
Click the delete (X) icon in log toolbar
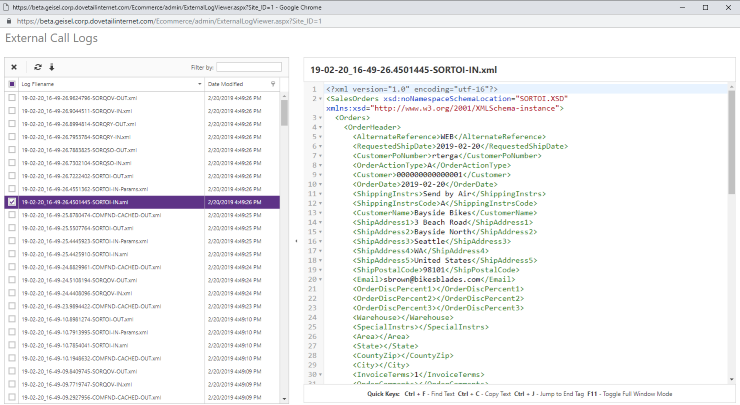pyautogui.click(x=14, y=67)
